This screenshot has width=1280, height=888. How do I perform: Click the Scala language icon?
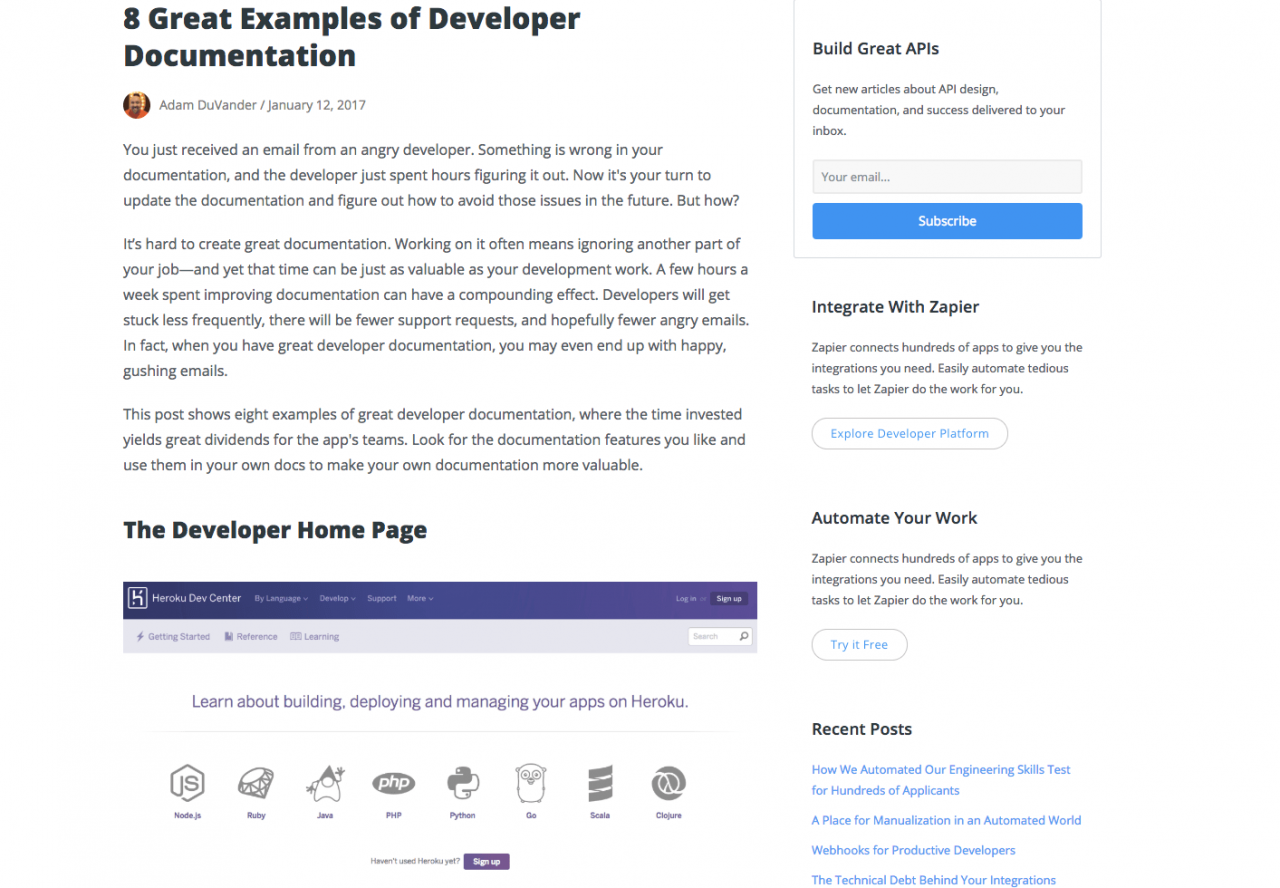tap(600, 784)
